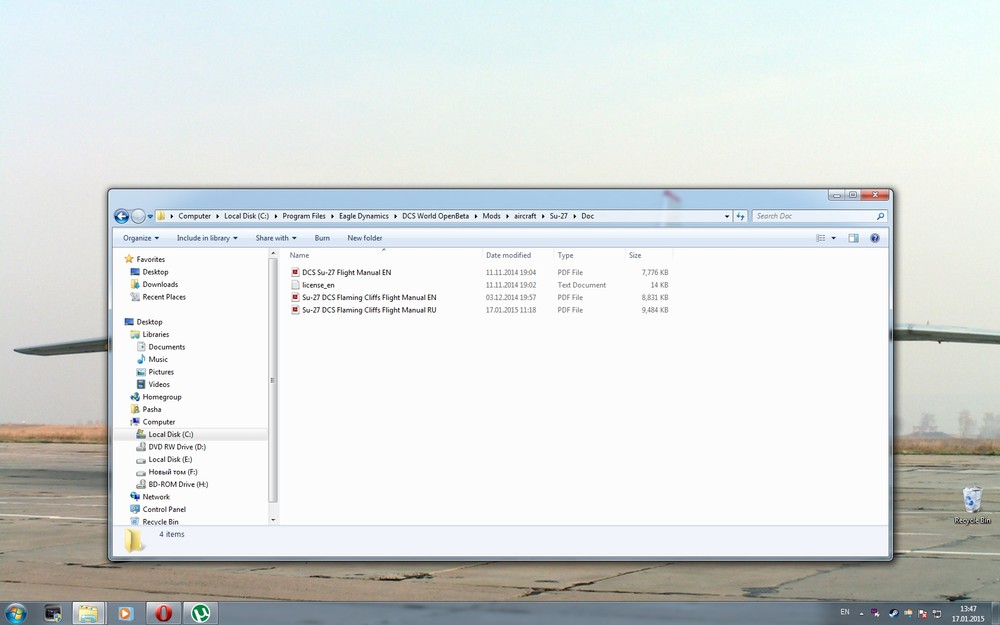The height and width of the screenshot is (625, 1000).
Task: Open the Opera browser taskbar icon
Action: 163,613
